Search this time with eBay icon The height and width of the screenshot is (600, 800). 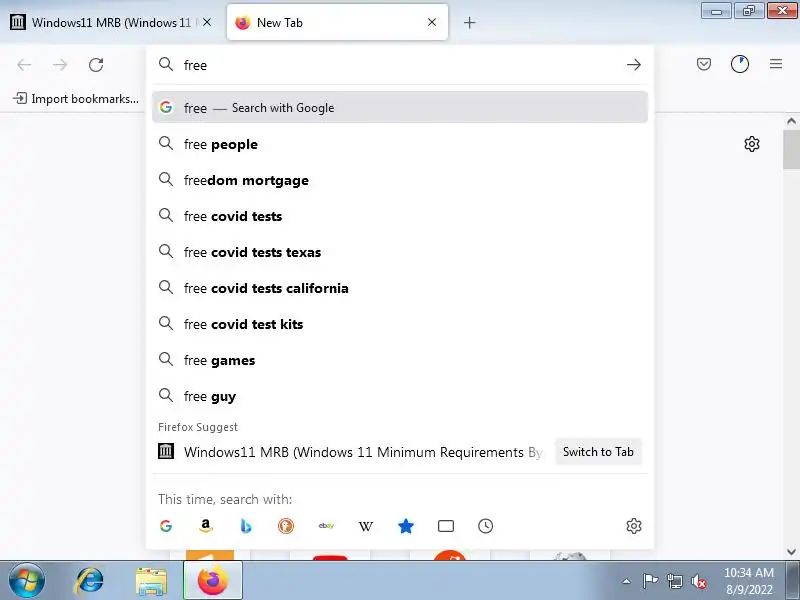[326, 526]
